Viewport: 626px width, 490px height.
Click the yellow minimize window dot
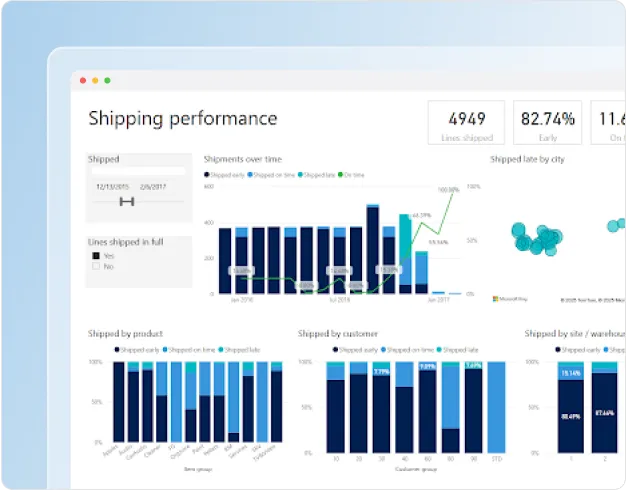tap(95, 81)
